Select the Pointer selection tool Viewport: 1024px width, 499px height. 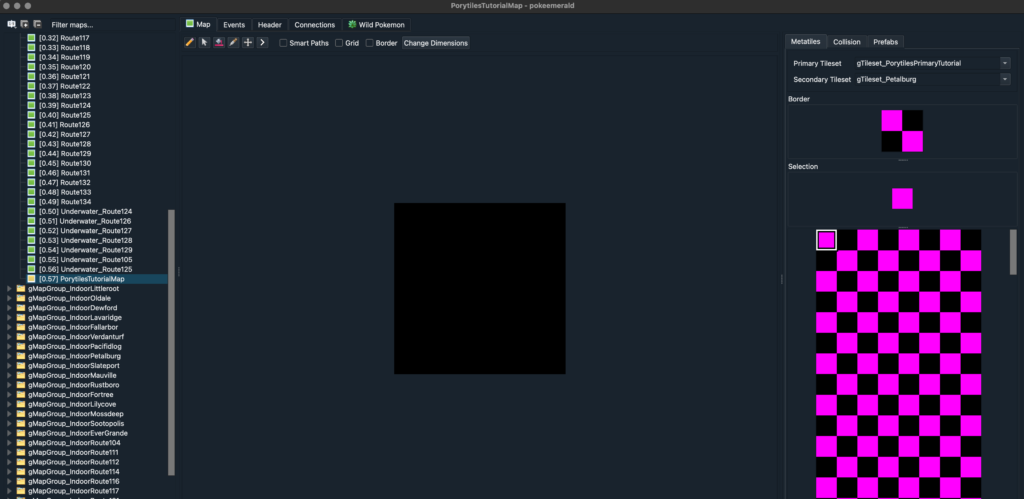204,42
